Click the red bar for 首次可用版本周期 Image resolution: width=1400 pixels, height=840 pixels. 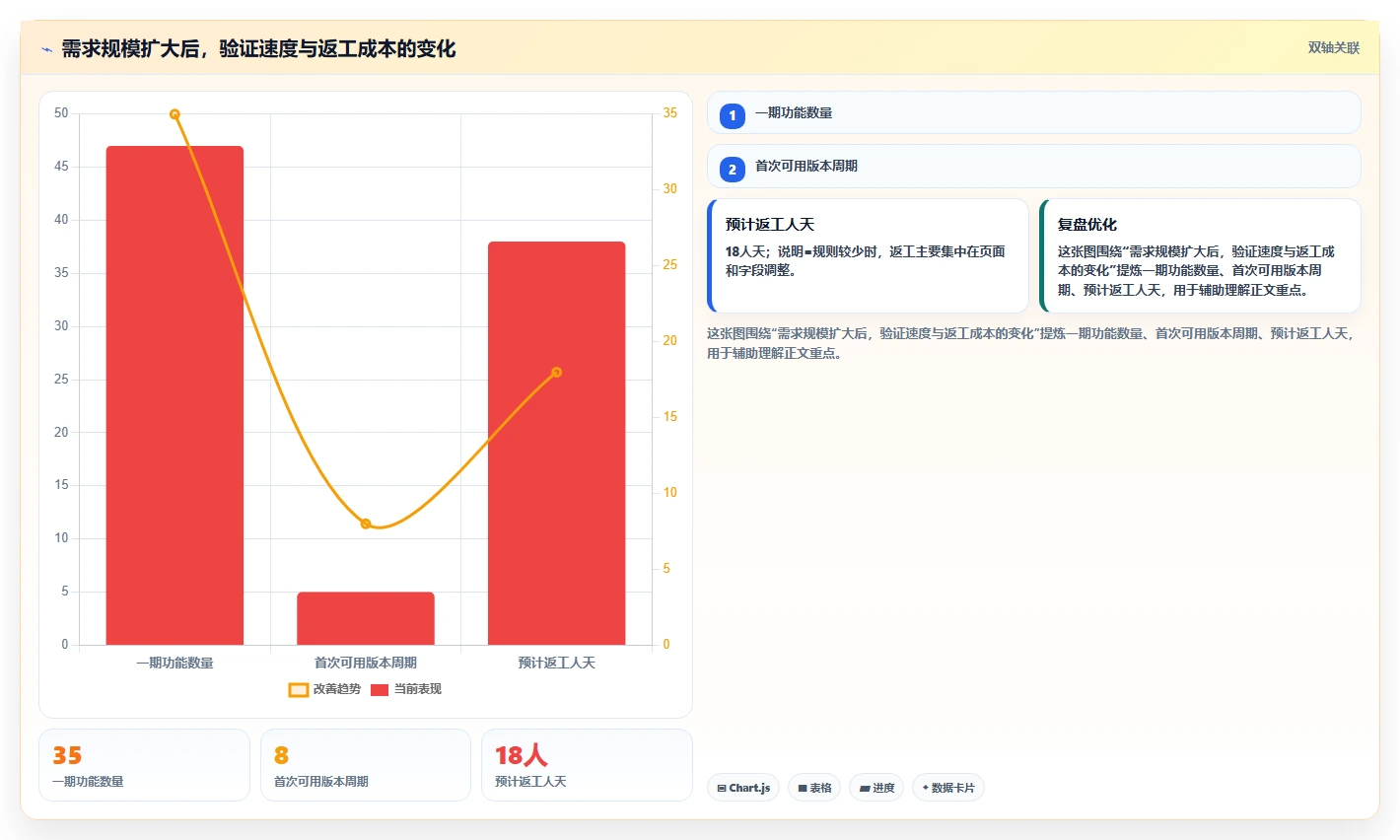click(x=366, y=618)
